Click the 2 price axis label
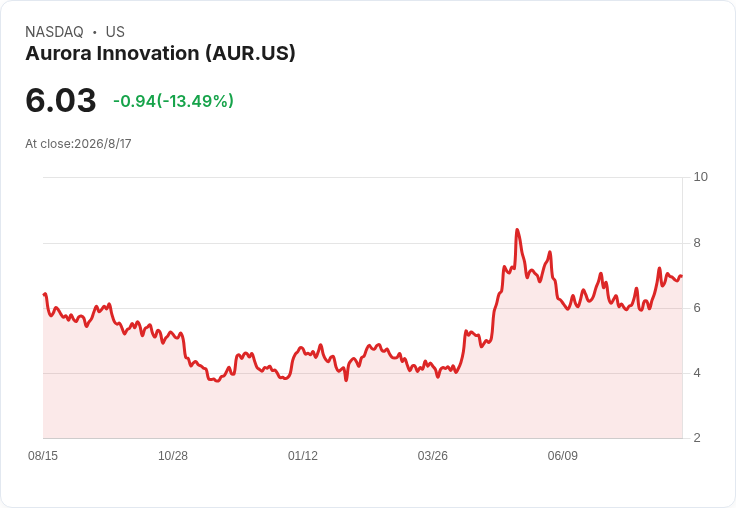The height and width of the screenshot is (508, 736). click(x=697, y=438)
